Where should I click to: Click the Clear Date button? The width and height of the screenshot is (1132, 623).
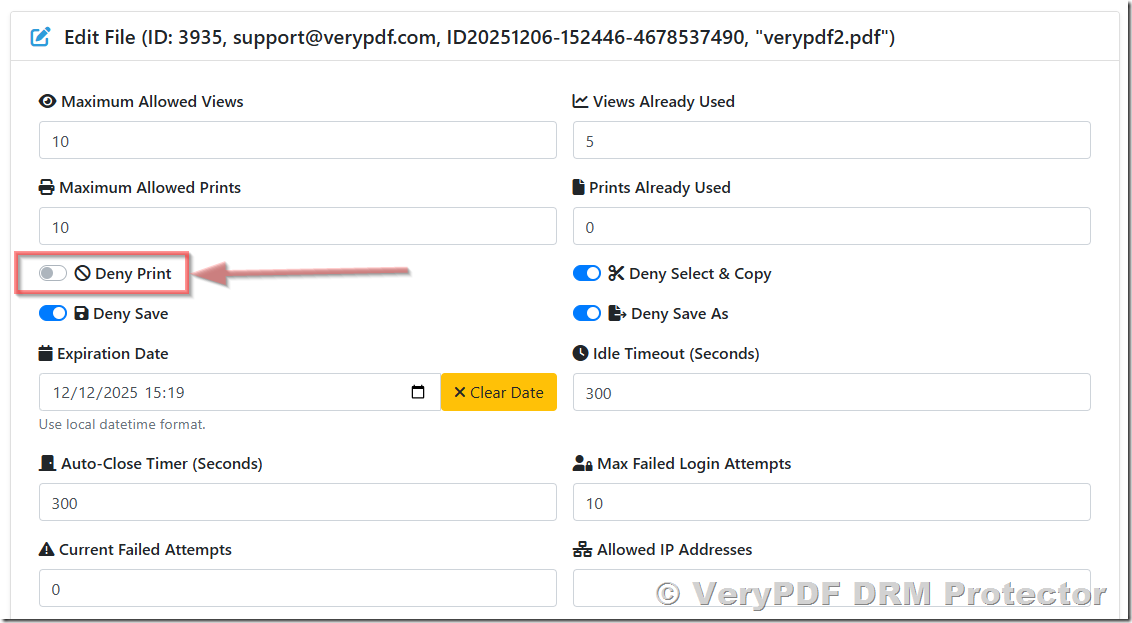pos(498,392)
